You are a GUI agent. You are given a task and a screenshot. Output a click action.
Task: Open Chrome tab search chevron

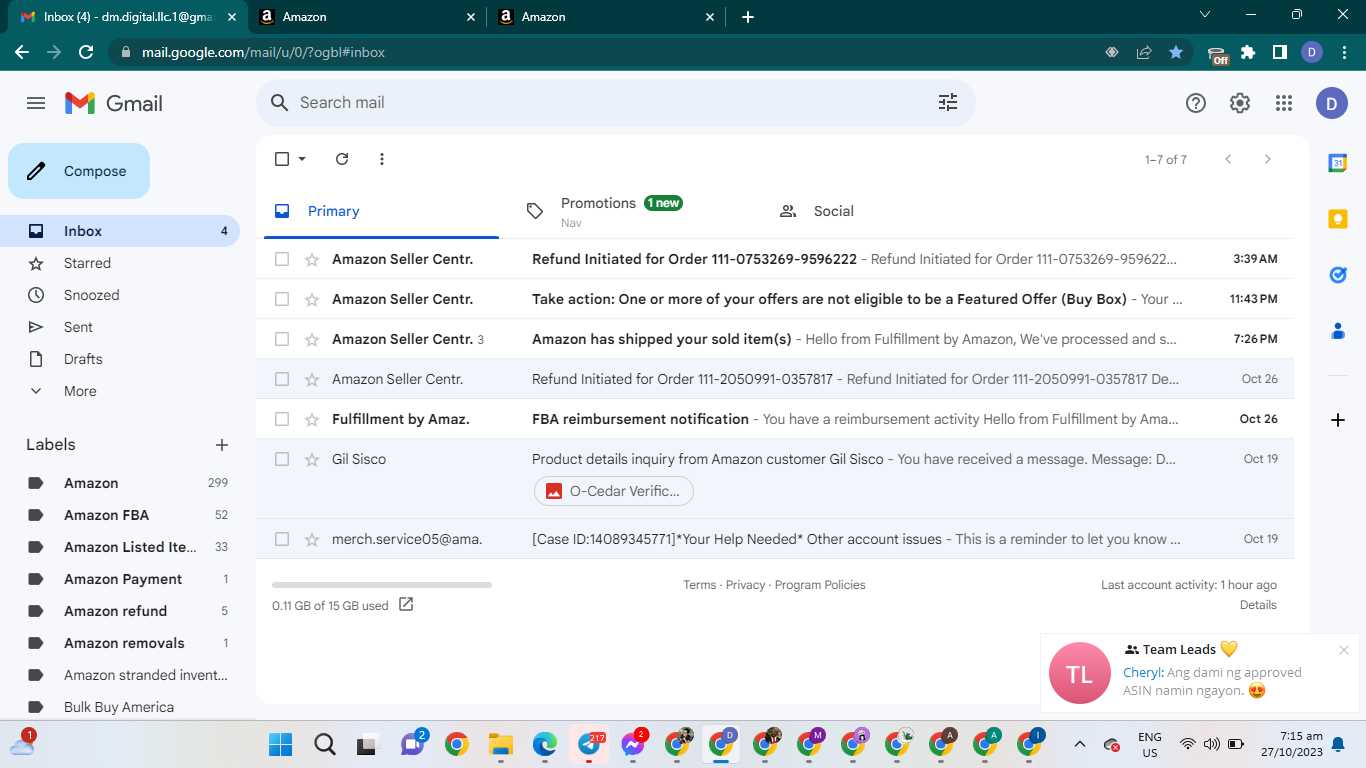coord(1205,15)
